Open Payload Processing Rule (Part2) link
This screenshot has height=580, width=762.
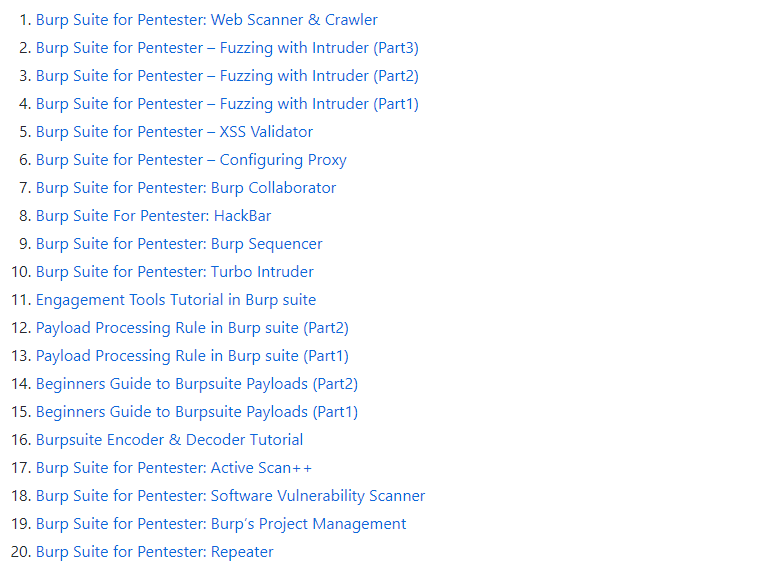pos(192,328)
